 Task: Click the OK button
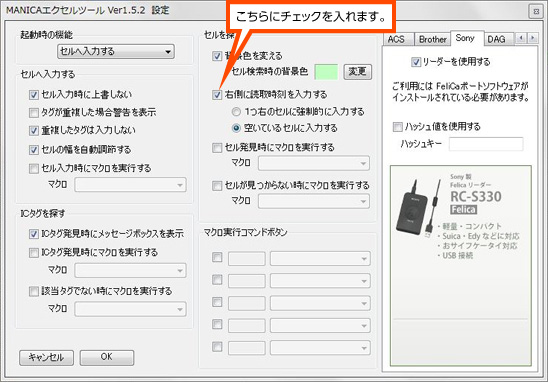point(107,357)
